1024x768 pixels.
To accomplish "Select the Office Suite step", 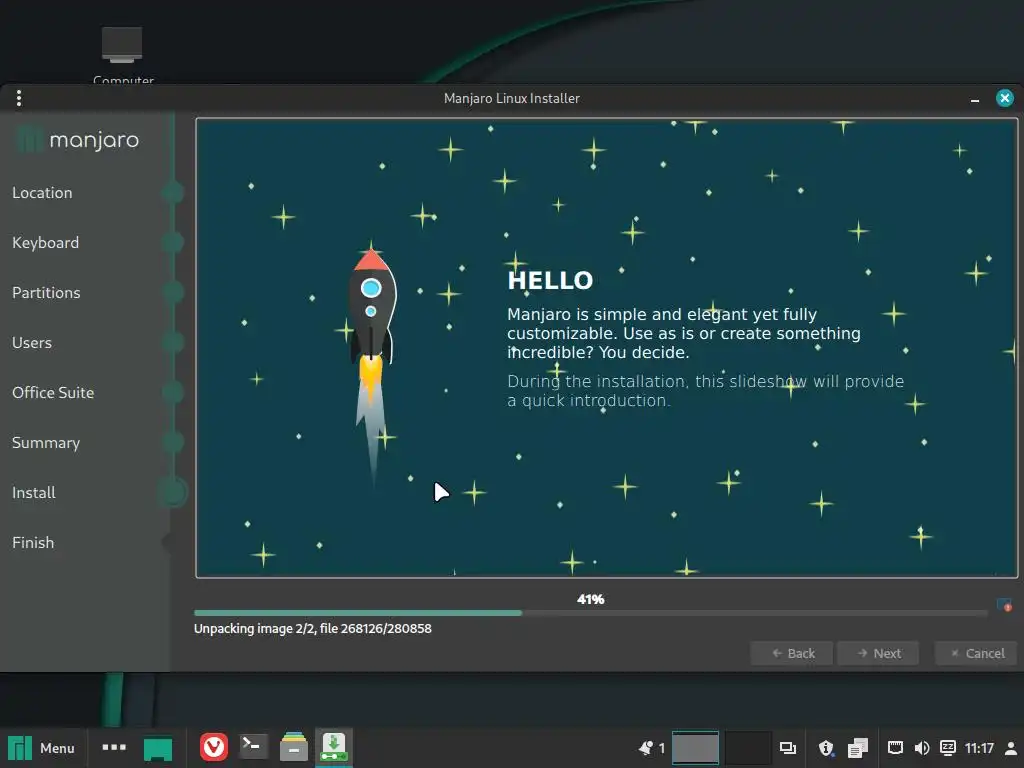I will [53, 392].
